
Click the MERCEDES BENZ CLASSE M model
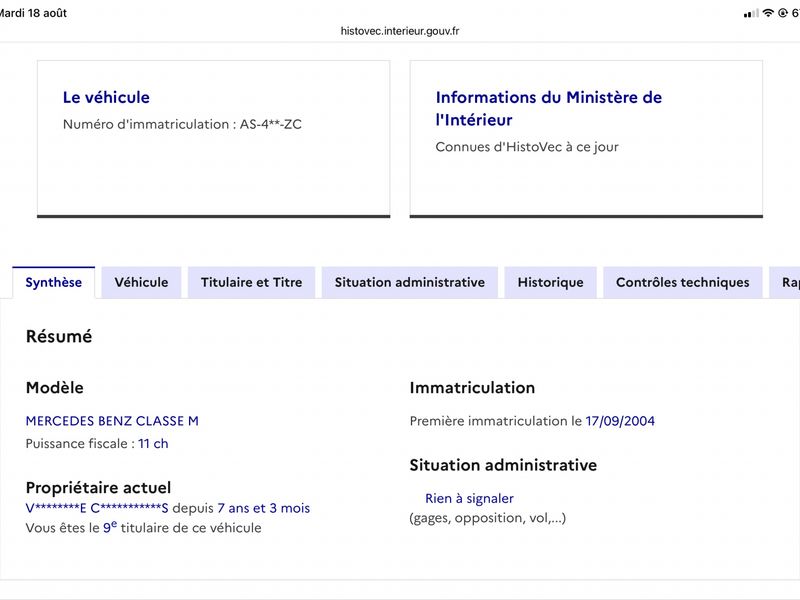tap(112, 421)
